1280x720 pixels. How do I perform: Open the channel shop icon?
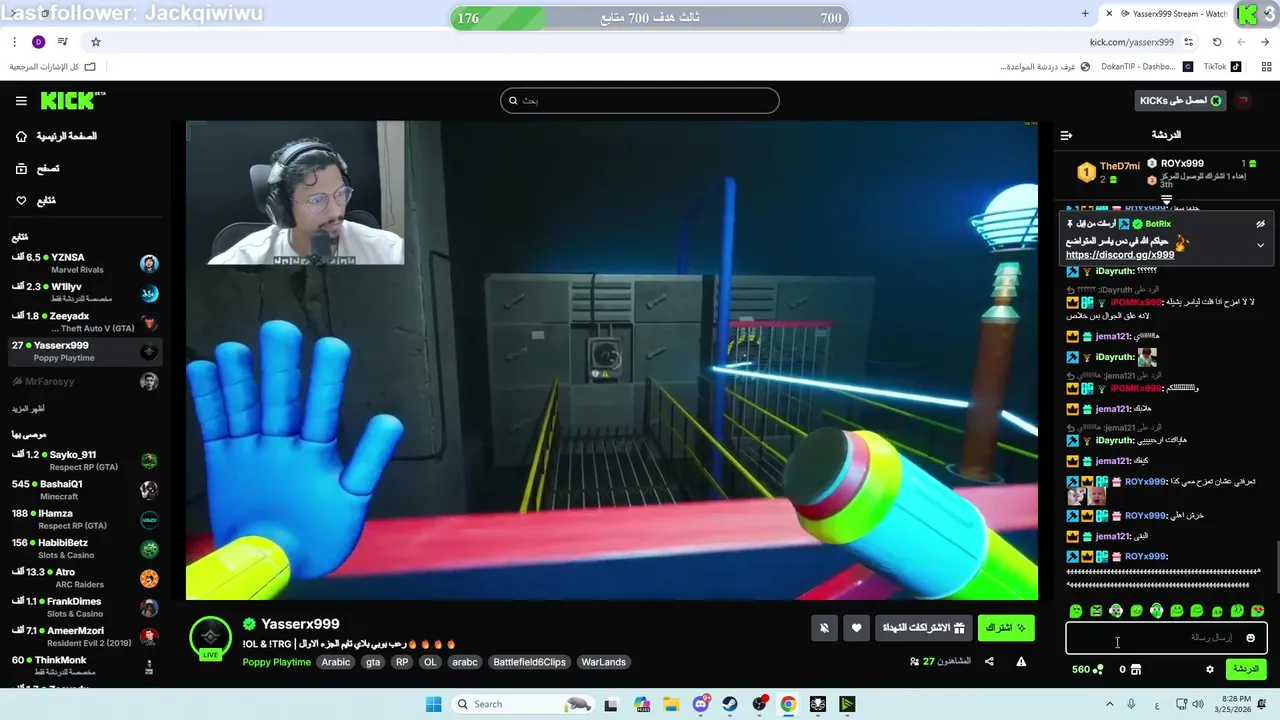pyautogui.click(x=1135, y=669)
